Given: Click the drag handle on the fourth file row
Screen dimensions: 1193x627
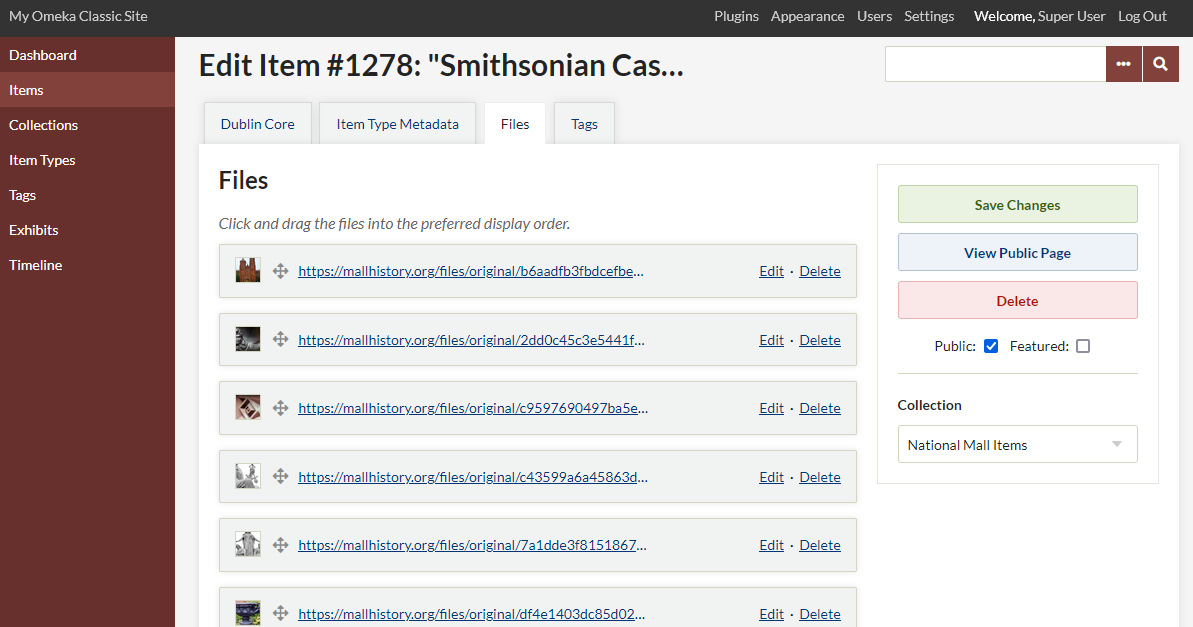Looking at the screenshot, I should pyautogui.click(x=280, y=476).
